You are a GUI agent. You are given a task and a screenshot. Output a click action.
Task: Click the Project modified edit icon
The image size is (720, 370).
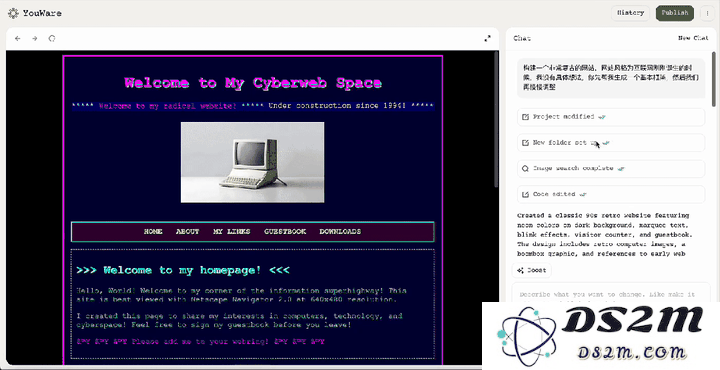click(525, 117)
